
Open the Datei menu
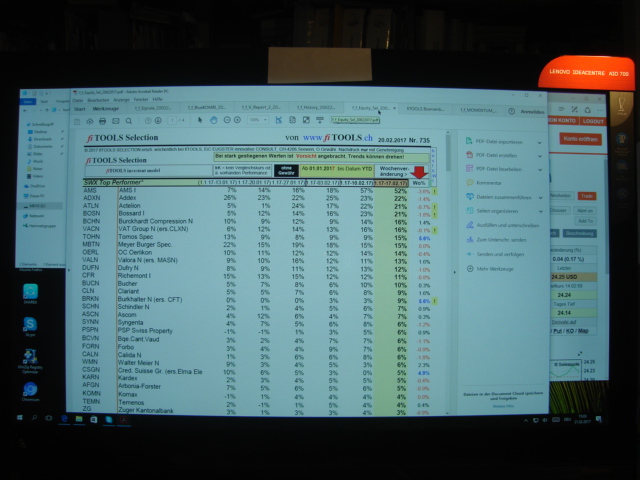(77, 99)
